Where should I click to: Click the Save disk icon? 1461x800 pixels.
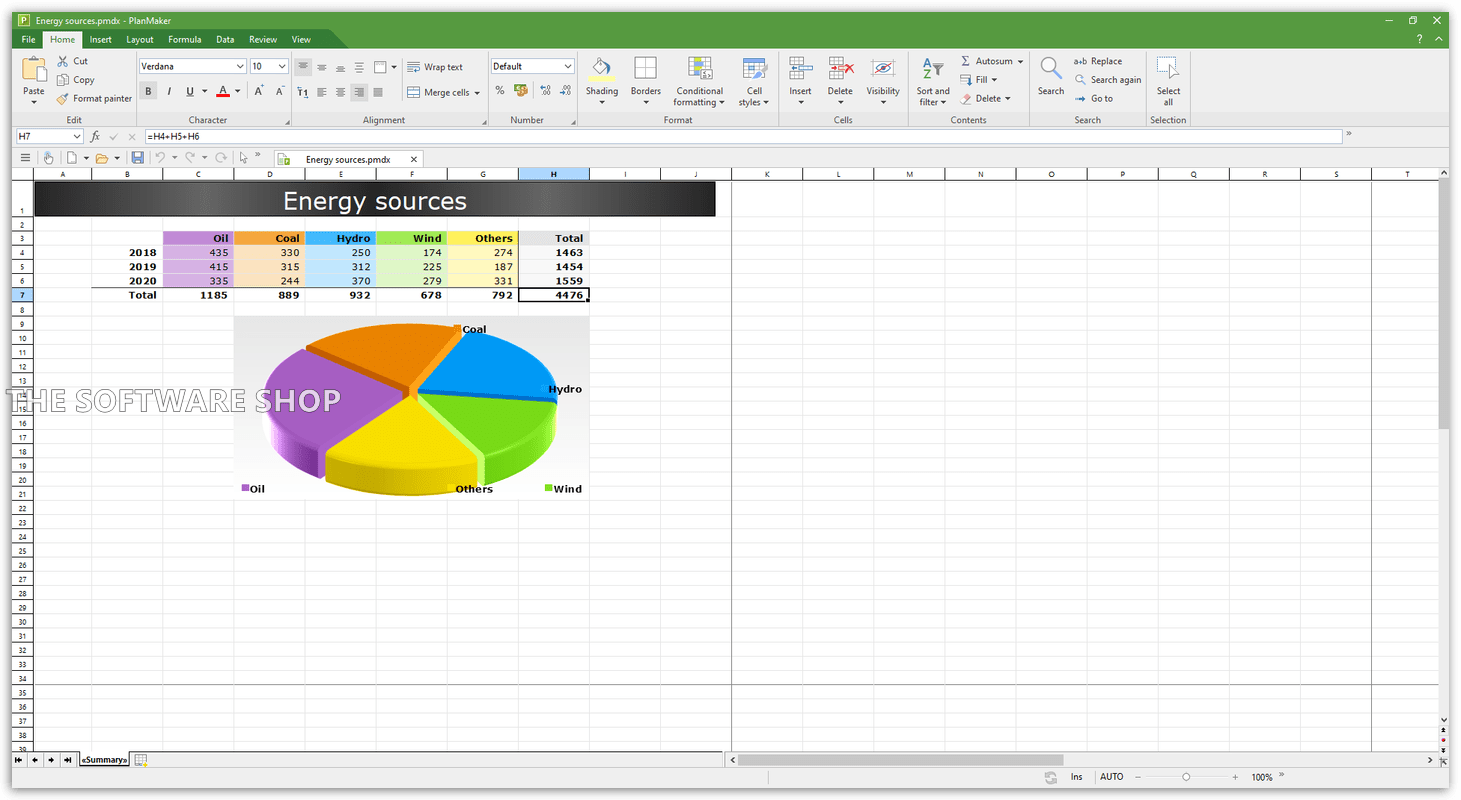pos(137,158)
